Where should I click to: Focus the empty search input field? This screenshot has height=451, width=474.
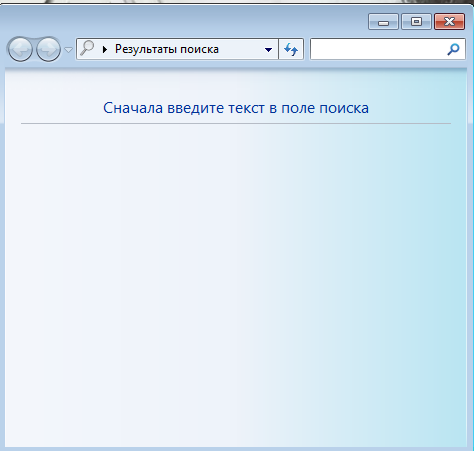378,49
